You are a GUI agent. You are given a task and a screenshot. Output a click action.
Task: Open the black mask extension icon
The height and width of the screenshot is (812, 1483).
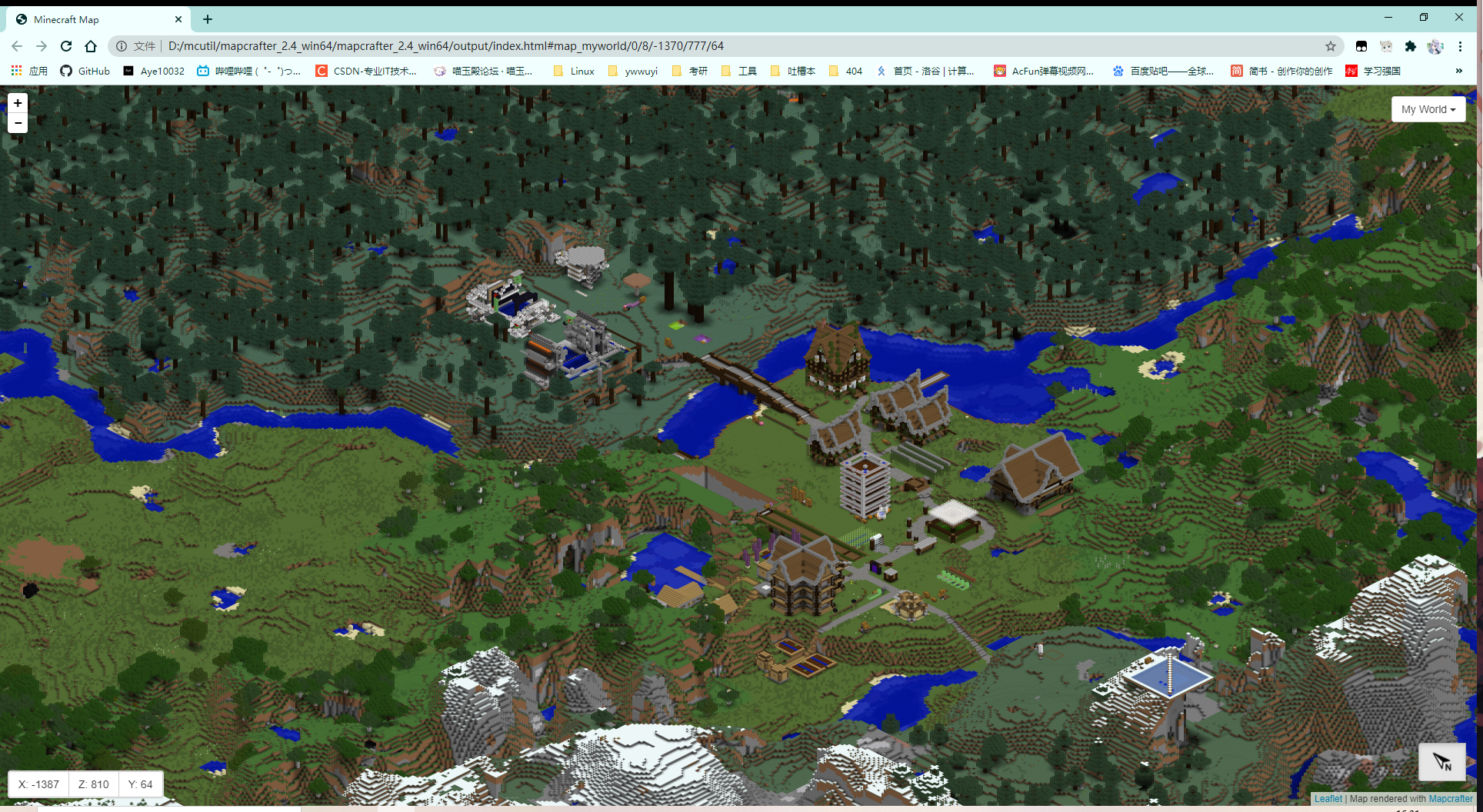coord(1361,46)
